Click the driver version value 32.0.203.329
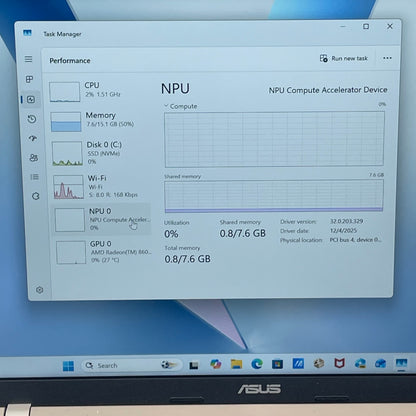 pyautogui.click(x=346, y=221)
